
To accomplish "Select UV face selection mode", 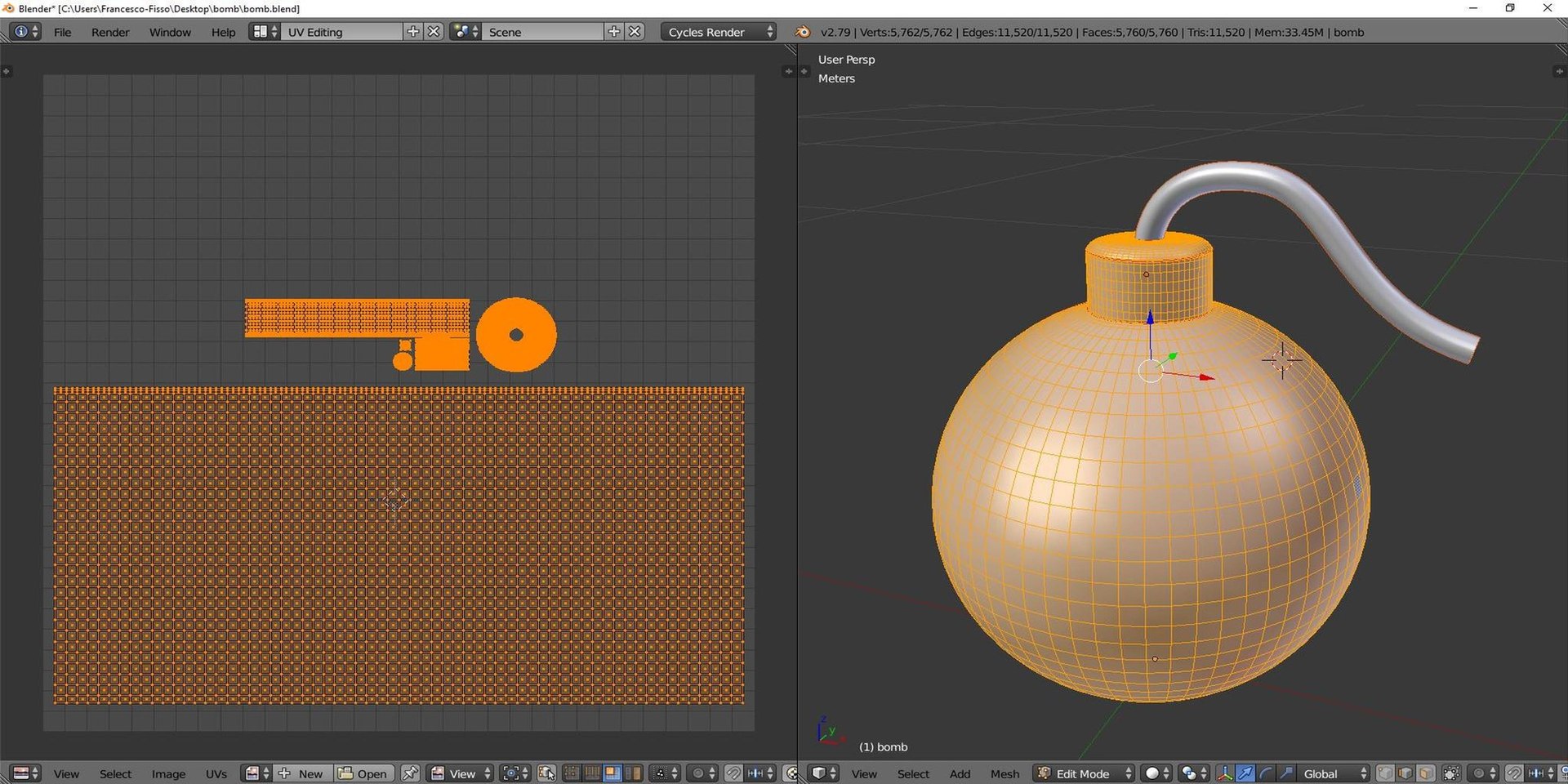I will click(x=612, y=773).
